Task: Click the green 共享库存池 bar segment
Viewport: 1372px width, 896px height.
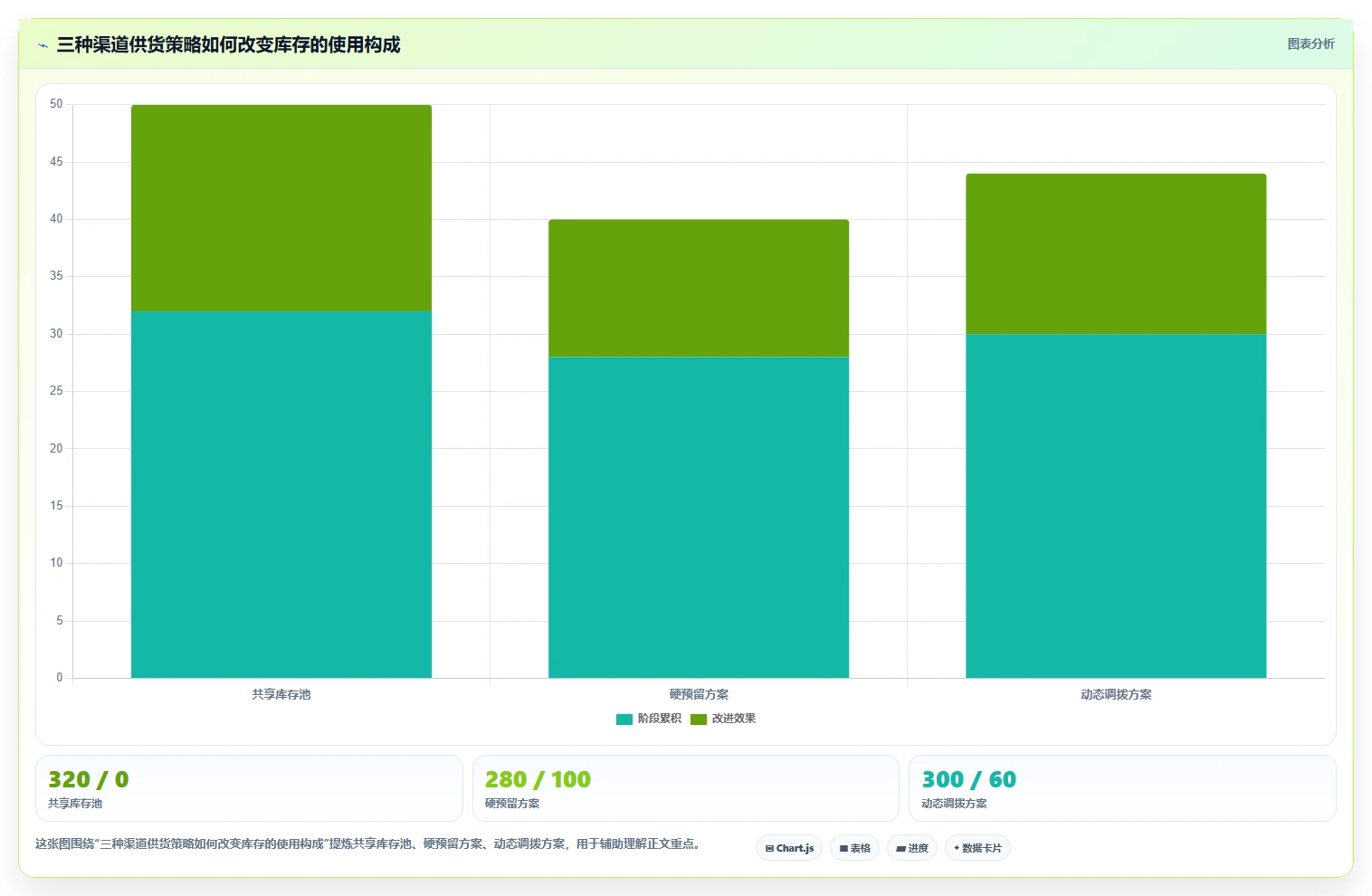Action: point(281,208)
